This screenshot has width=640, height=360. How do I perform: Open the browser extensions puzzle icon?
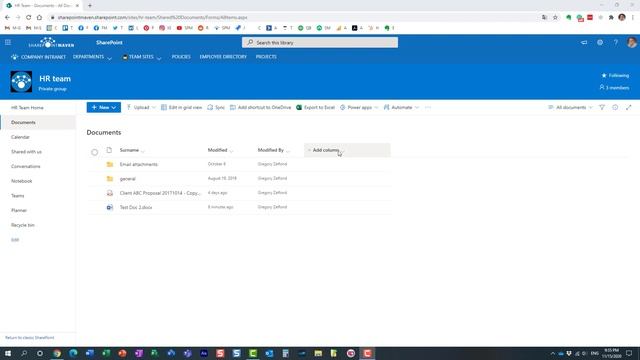(x=611, y=17)
